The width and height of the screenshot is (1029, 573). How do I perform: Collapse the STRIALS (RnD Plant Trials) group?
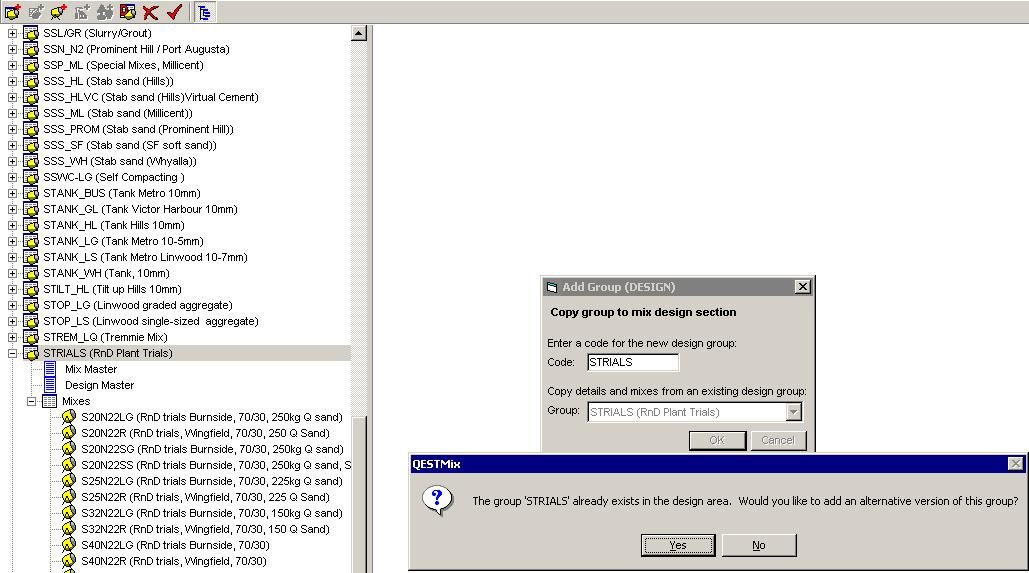(x=13, y=353)
